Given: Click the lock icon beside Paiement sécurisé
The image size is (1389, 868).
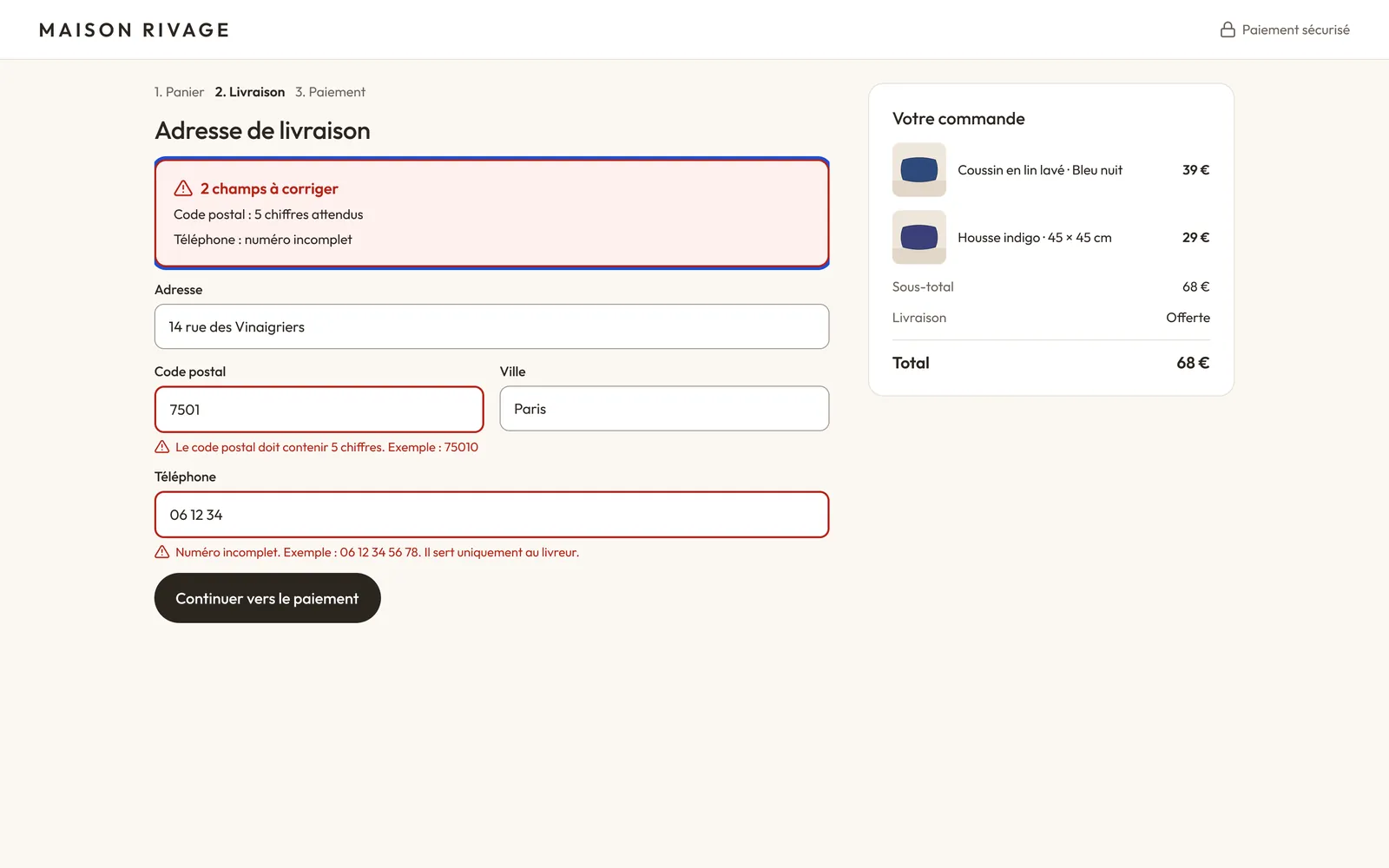Looking at the screenshot, I should [1228, 30].
